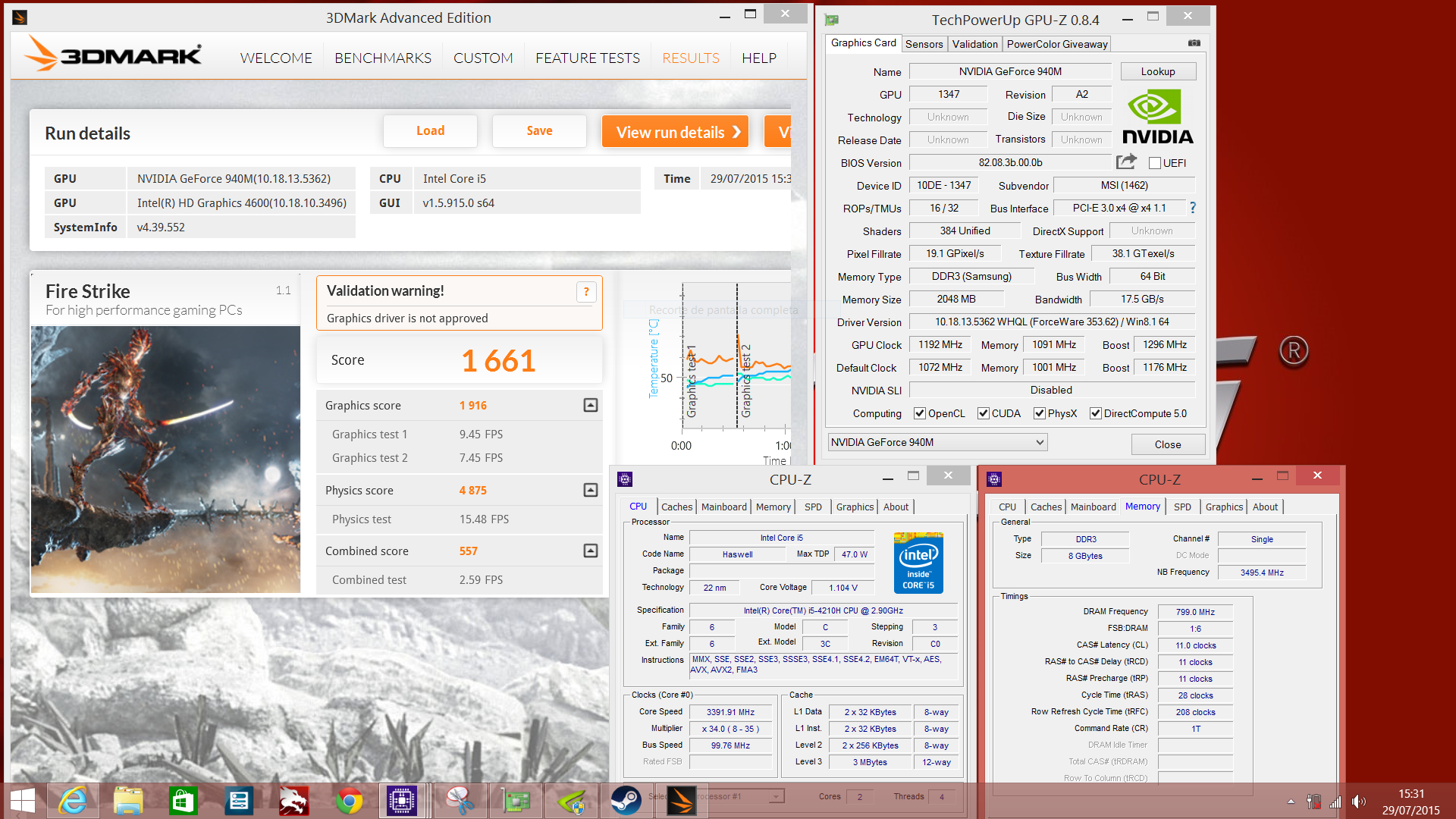Open File Explorer from taskbar
The image size is (1456, 819).
(x=128, y=801)
